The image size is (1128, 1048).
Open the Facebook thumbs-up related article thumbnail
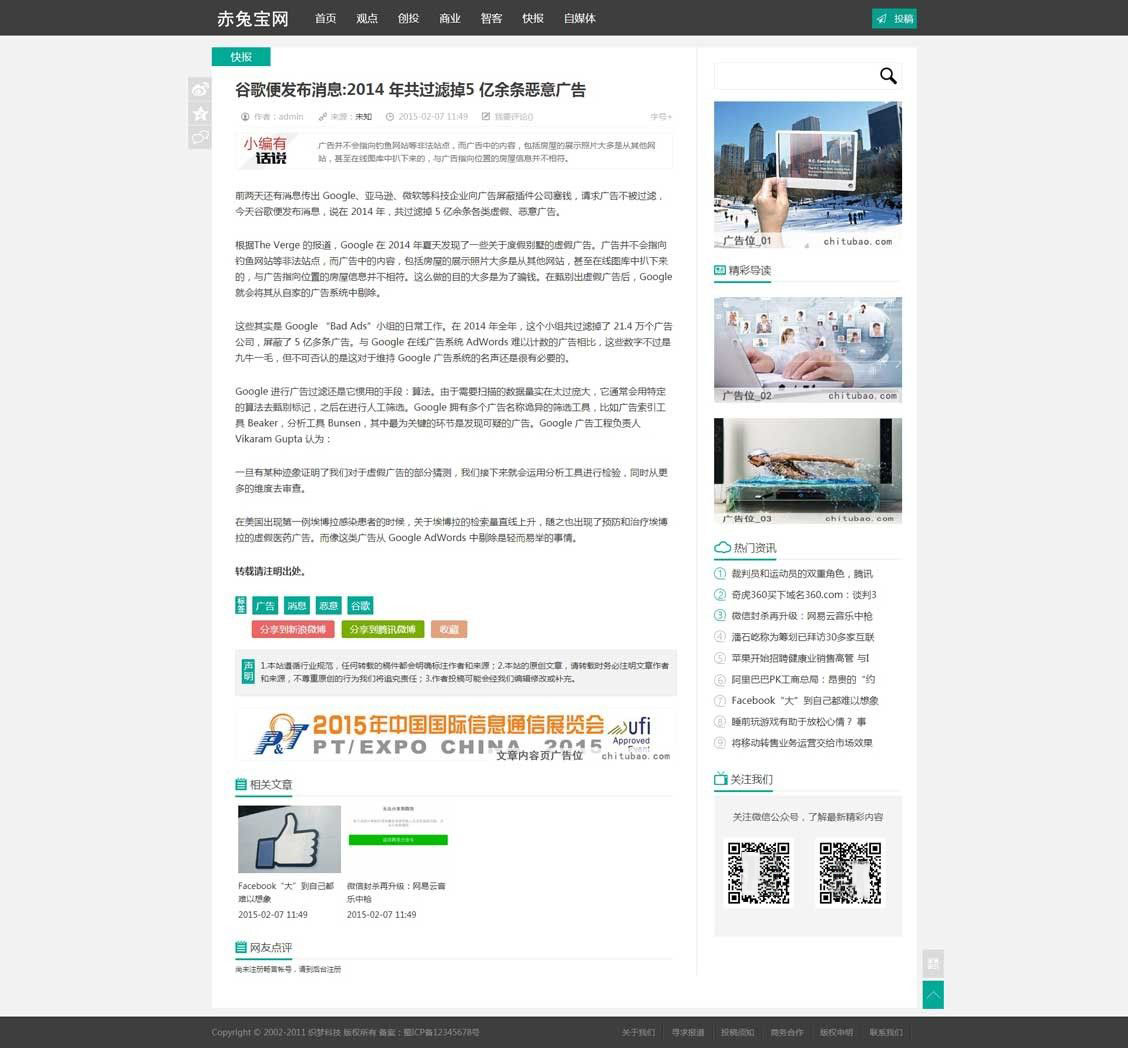tap(289, 839)
